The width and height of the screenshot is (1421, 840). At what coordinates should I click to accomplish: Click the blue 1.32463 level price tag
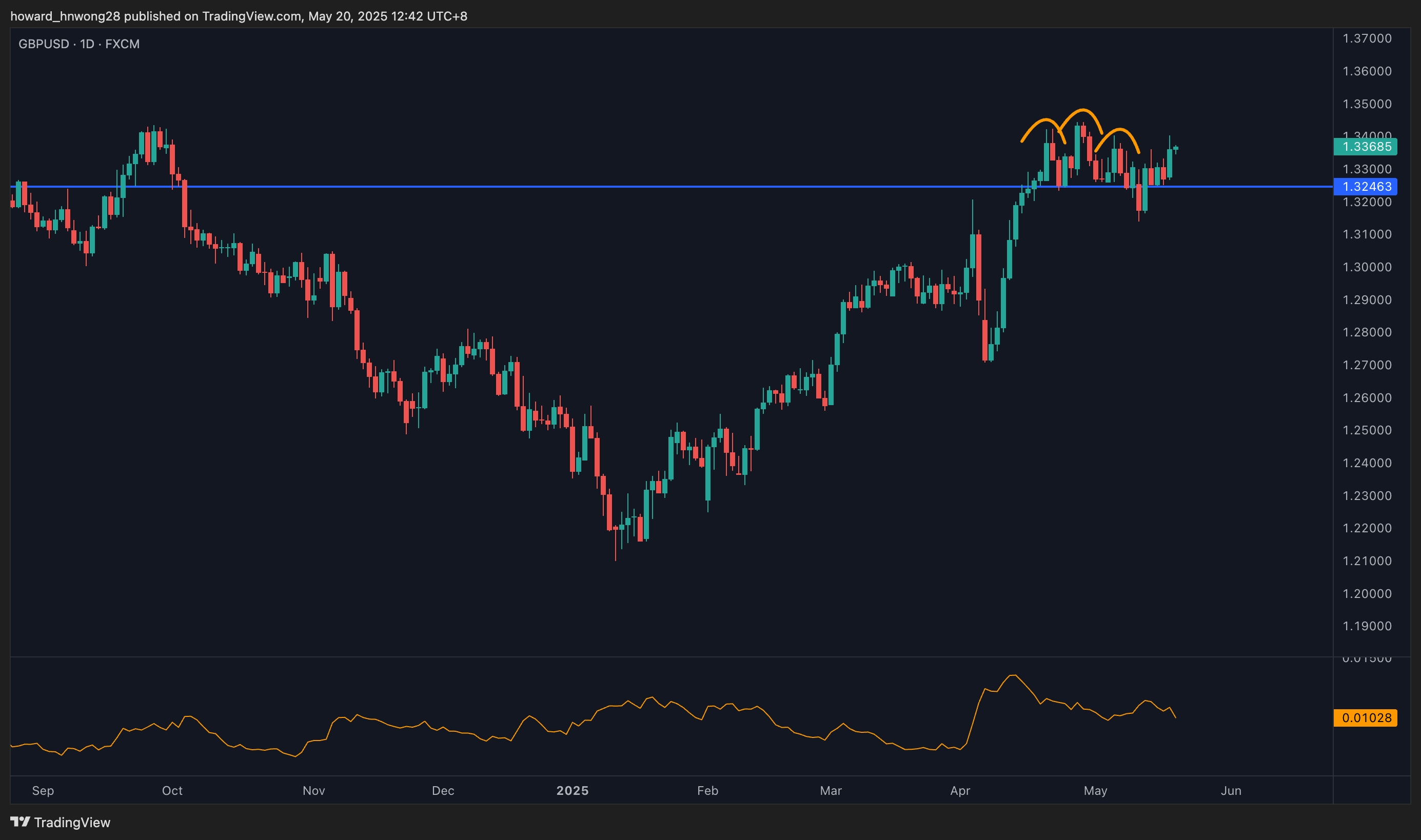pyautogui.click(x=1366, y=187)
